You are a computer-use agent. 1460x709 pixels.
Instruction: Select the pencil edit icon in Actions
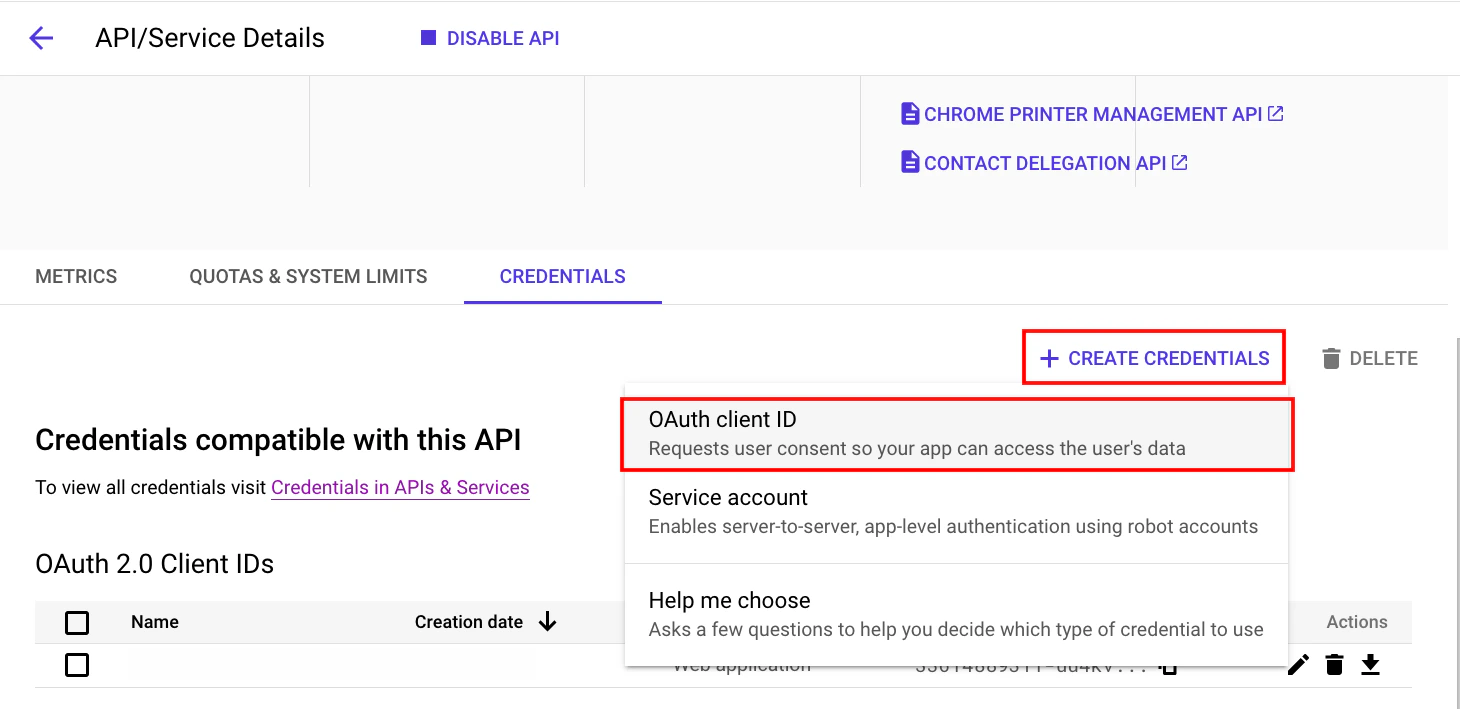click(1297, 664)
